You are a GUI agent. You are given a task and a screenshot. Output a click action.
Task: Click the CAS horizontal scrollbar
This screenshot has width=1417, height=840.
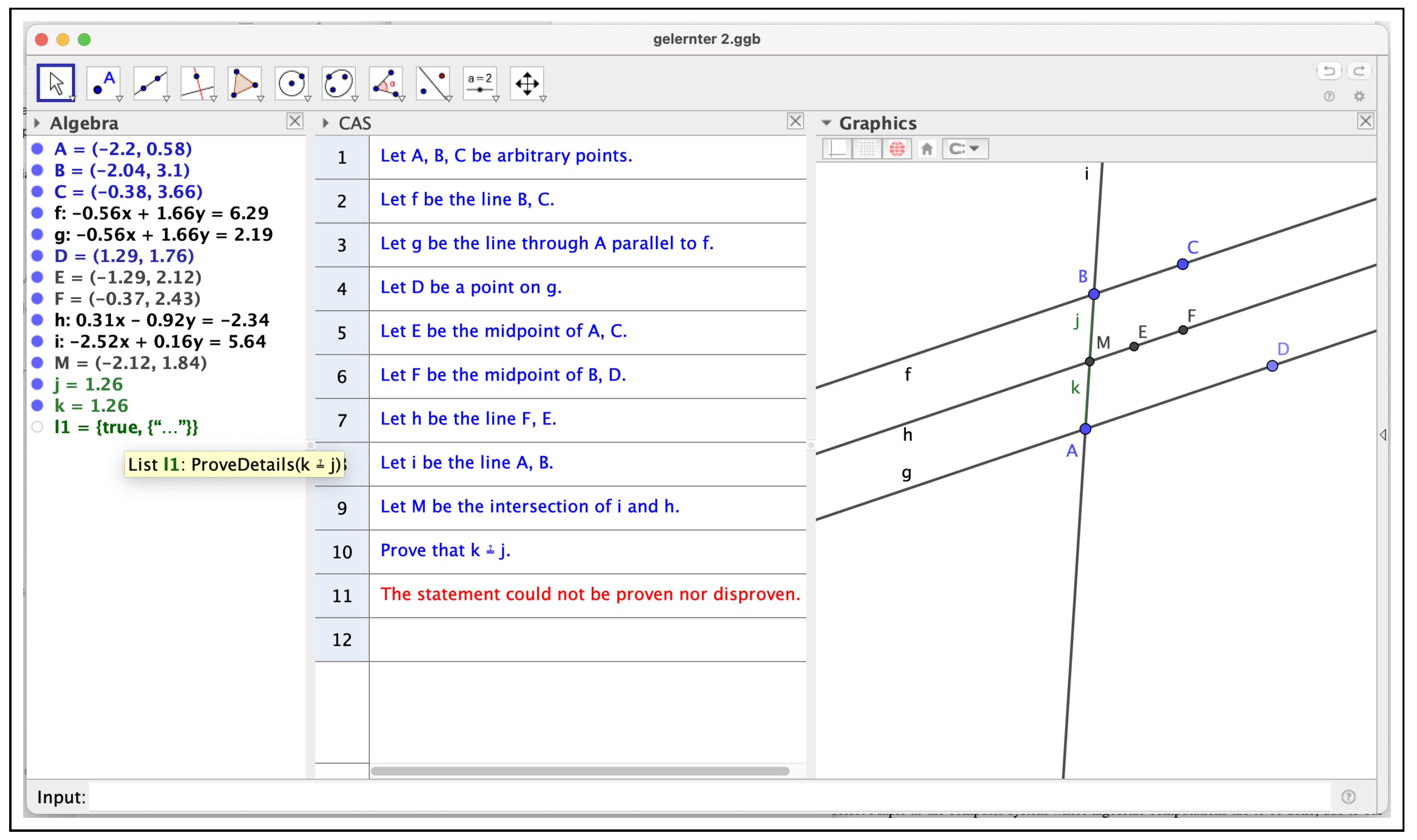(579, 771)
